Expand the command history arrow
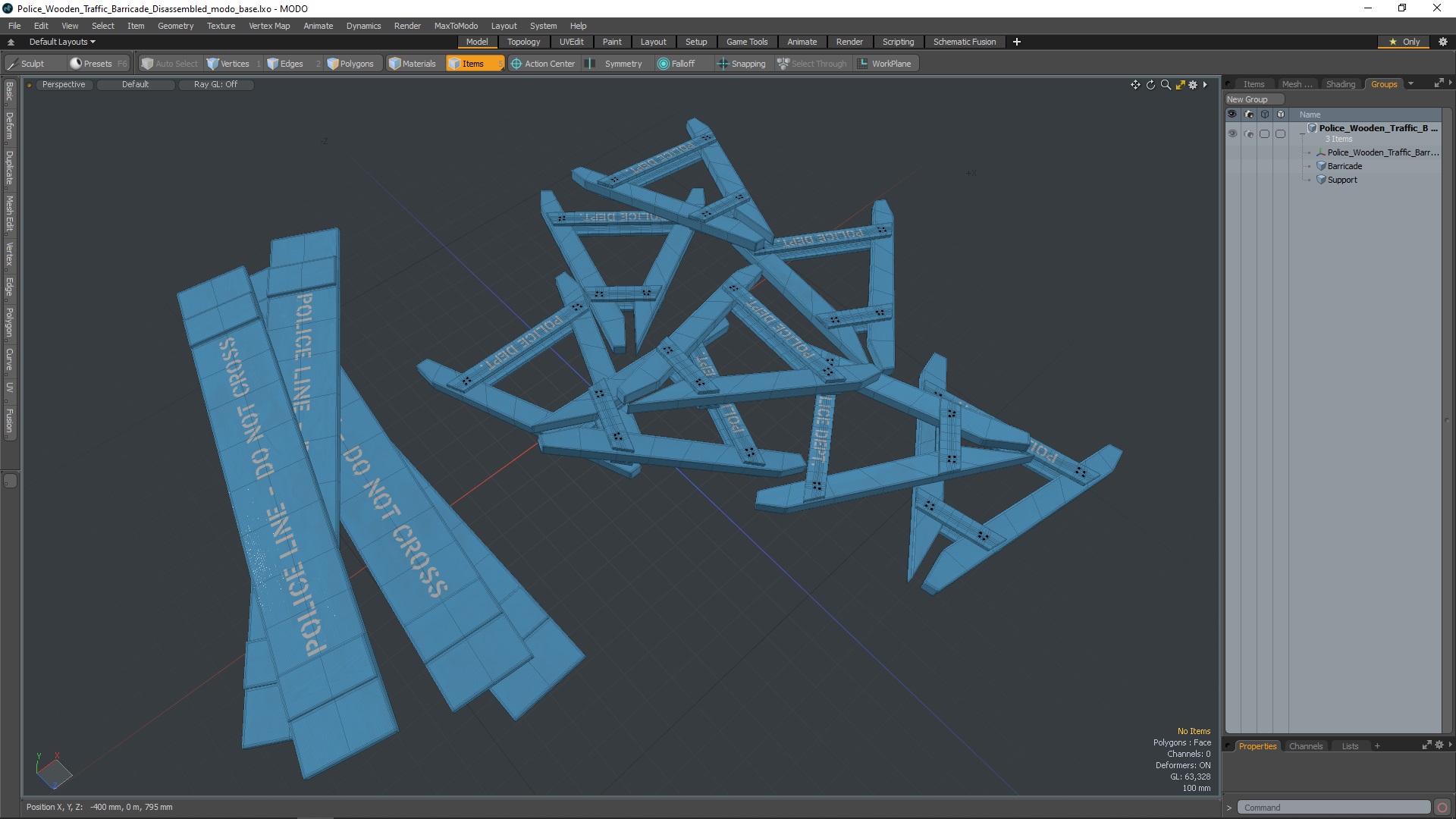1456x819 pixels. coord(1229,808)
